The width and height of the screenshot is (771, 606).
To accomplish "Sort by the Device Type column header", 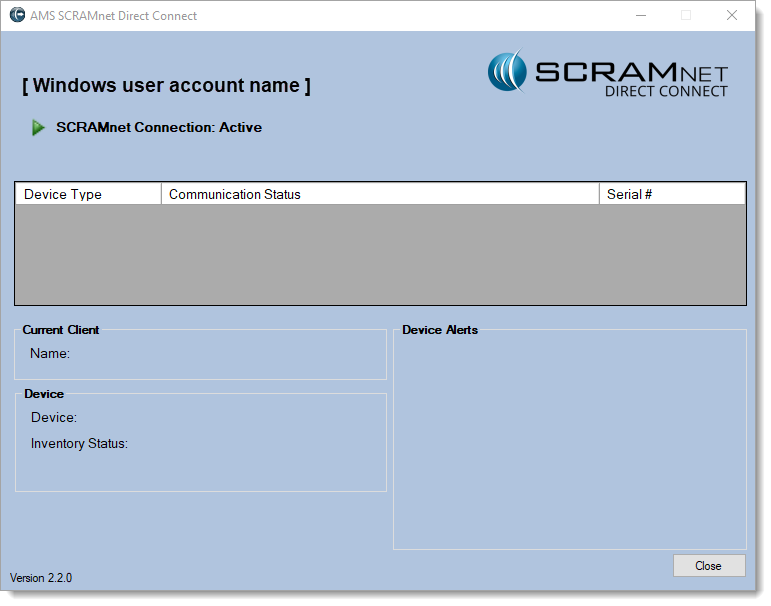I will [88, 194].
